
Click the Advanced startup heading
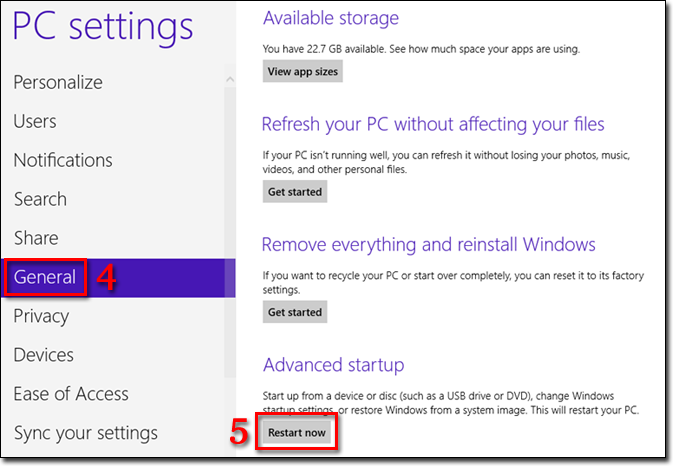[332, 365]
